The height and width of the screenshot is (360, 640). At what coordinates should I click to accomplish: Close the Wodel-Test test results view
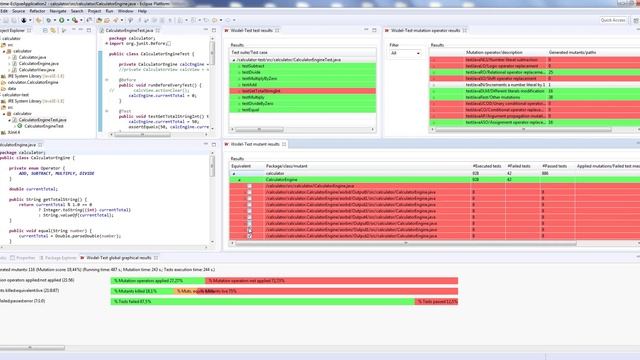(x=277, y=30)
